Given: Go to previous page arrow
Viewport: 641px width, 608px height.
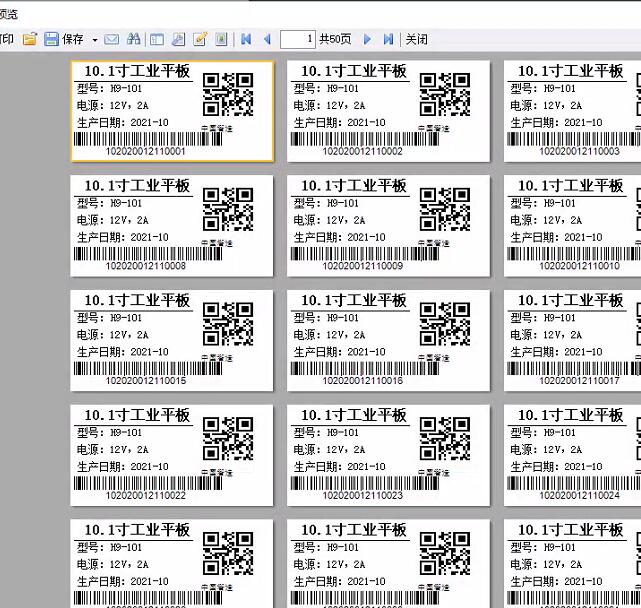Looking at the screenshot, I should (267, 39).
